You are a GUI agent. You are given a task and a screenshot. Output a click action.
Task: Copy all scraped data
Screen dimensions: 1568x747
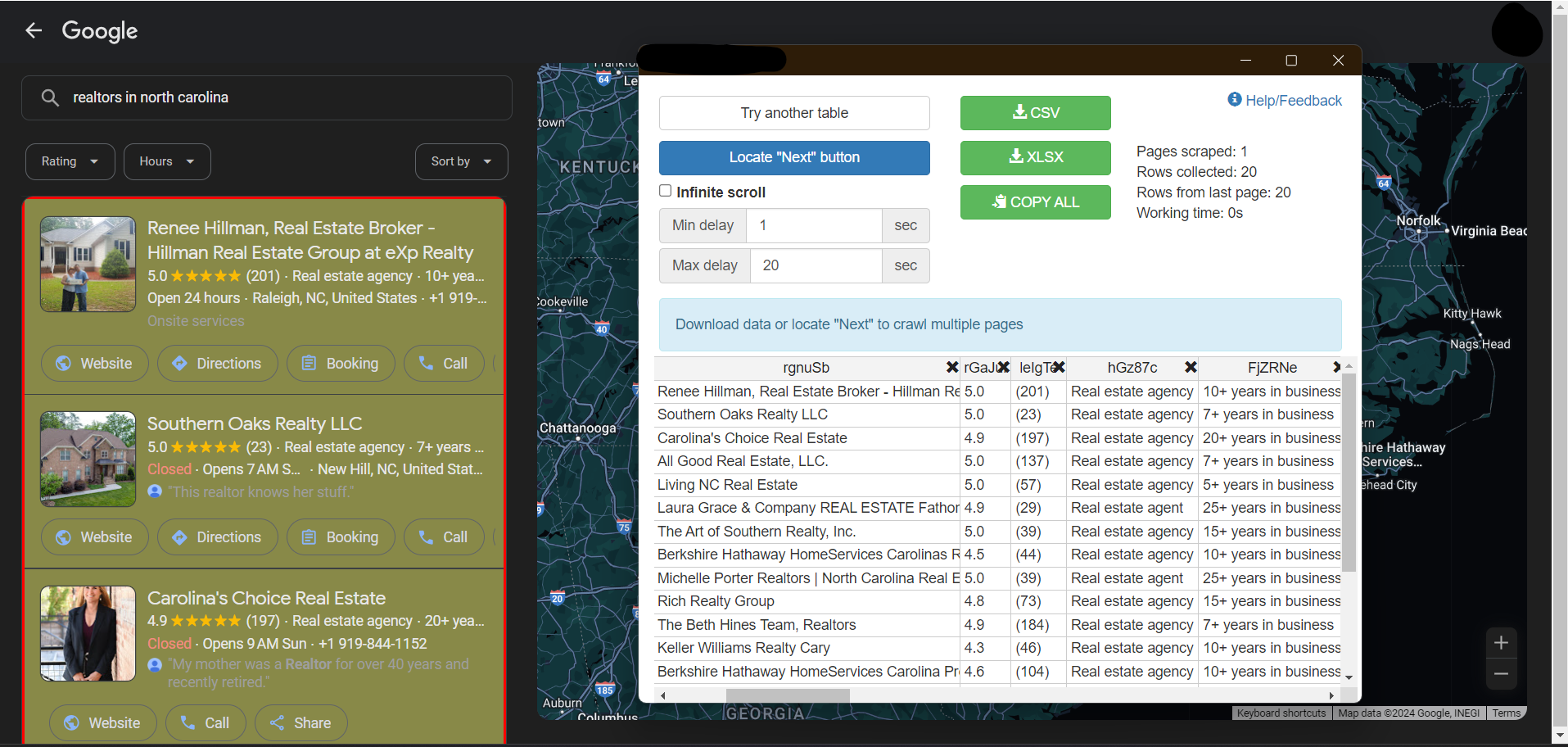point(1035,202)
